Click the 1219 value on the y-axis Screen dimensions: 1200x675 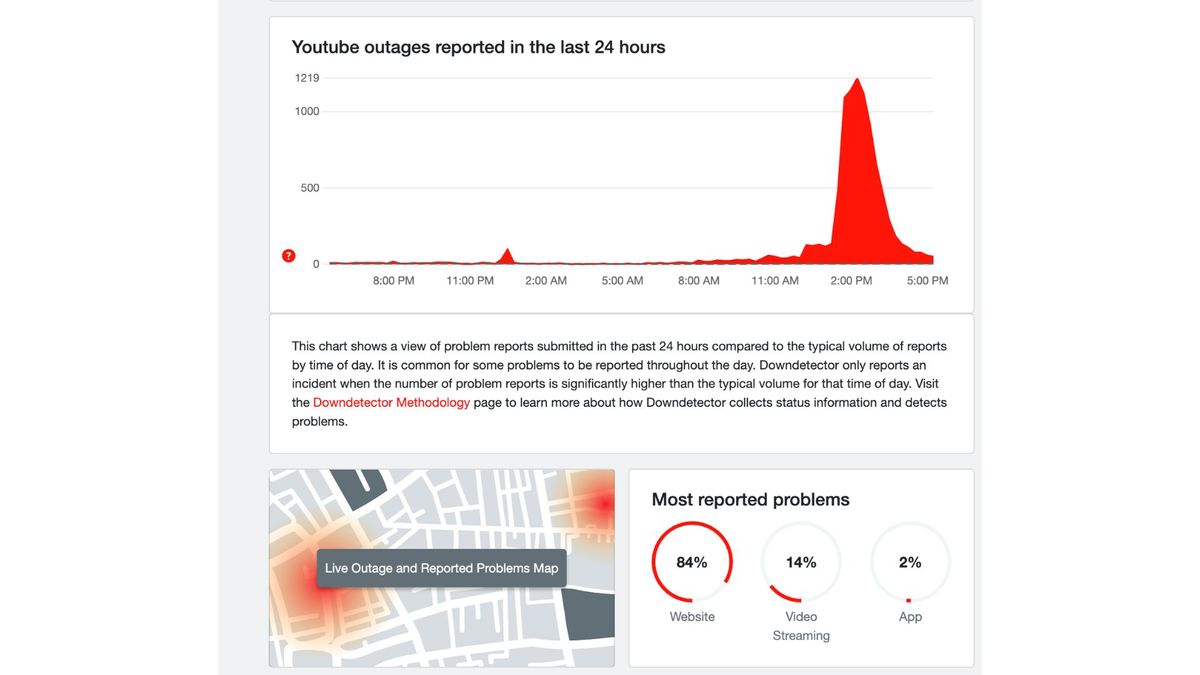click(x=306, y=77)
